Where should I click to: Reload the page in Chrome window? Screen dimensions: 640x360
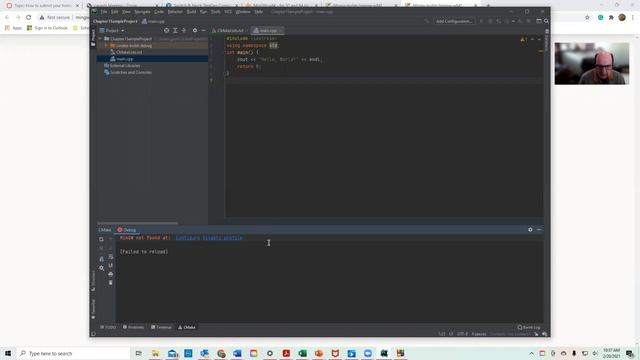(x=29, y=18)
